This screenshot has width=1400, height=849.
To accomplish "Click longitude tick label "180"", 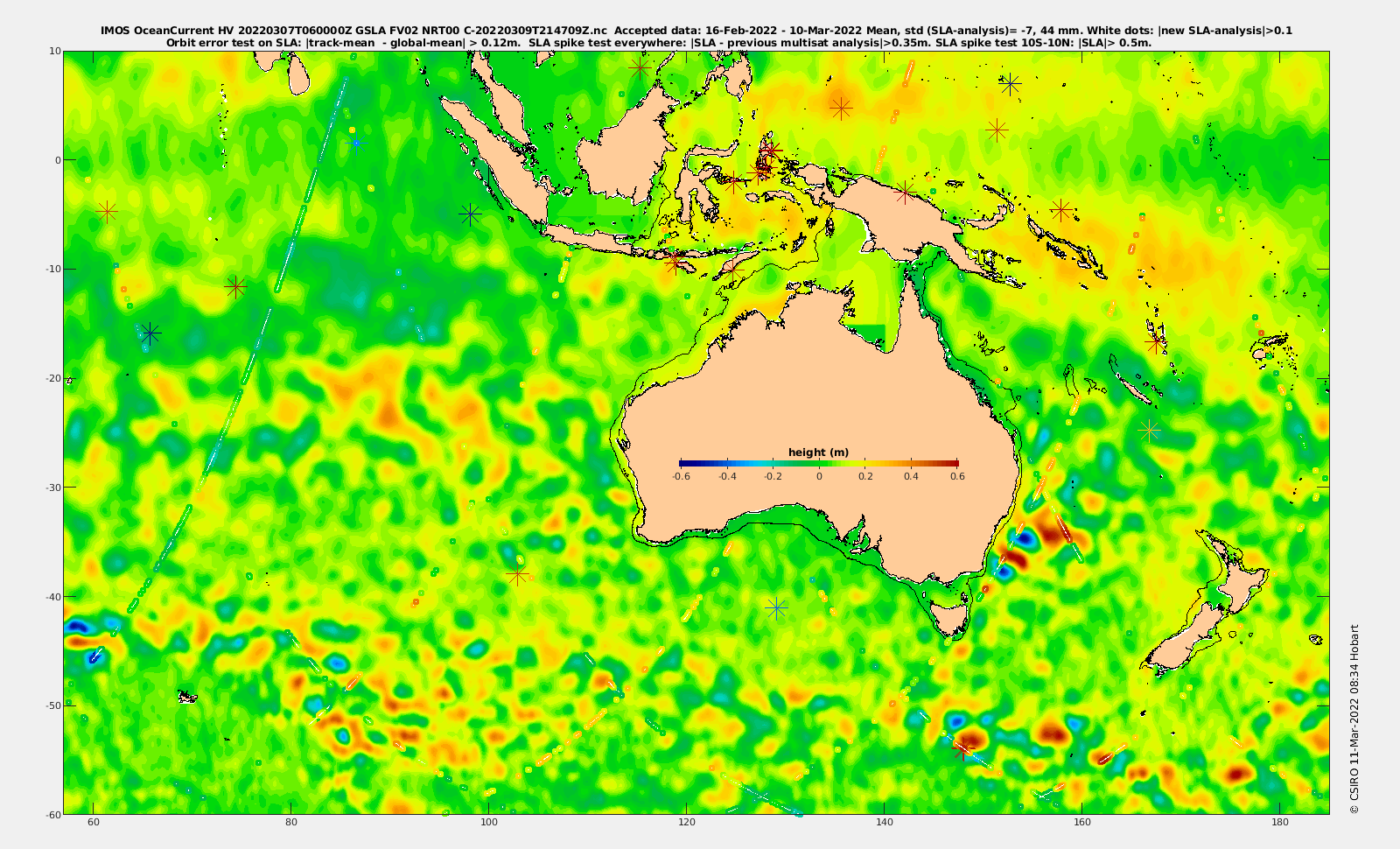I will click(1280, 823).
